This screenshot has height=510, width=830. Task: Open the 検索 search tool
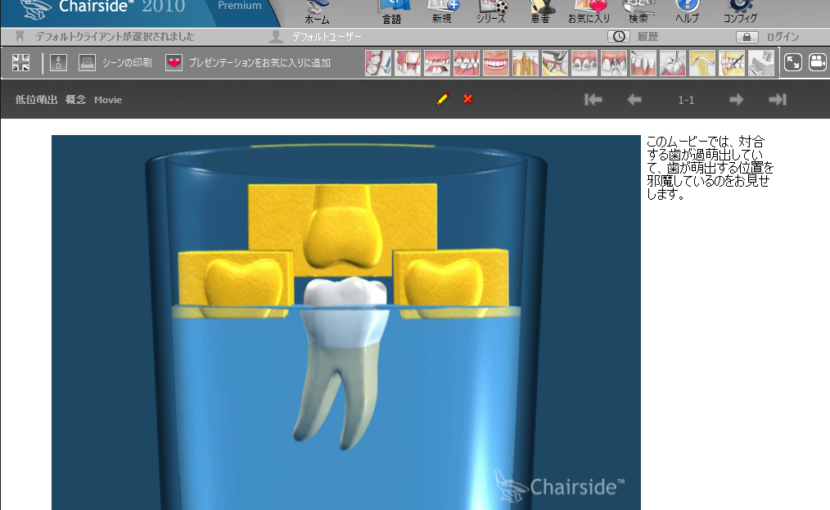pyautogui.click(x=638, y=13)
